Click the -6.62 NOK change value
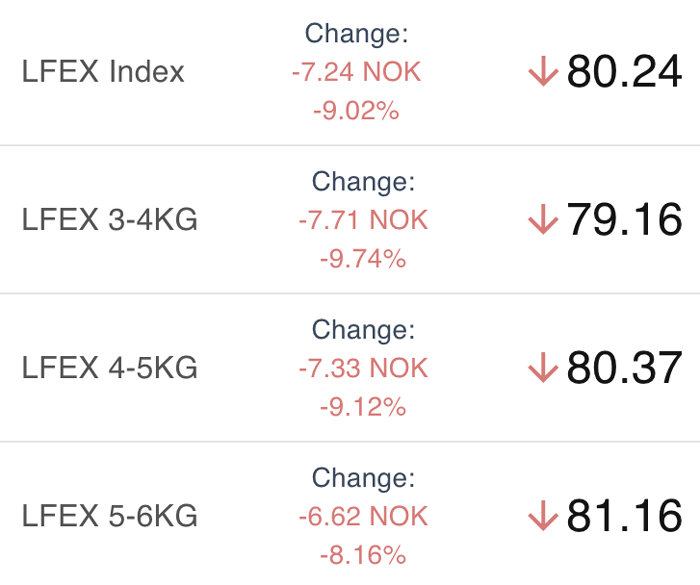The height and width of the screenshot is (585, 700). (x=363, y=516)
